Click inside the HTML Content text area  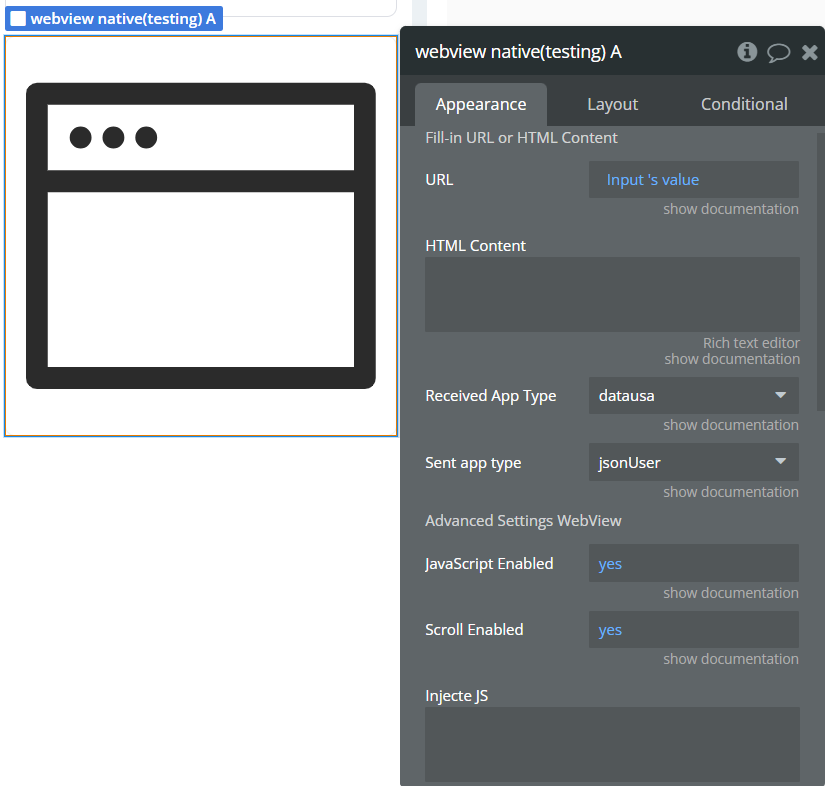pos(612,294)
